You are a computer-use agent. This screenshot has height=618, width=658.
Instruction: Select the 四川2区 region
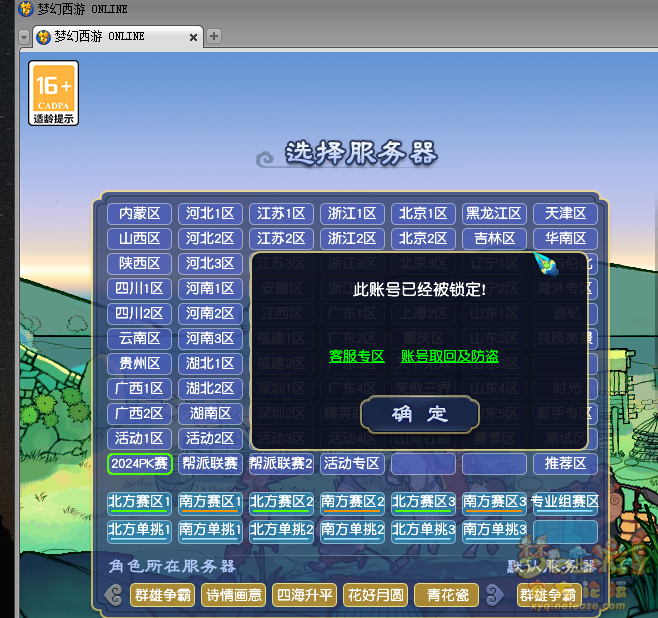pos(139,313)
